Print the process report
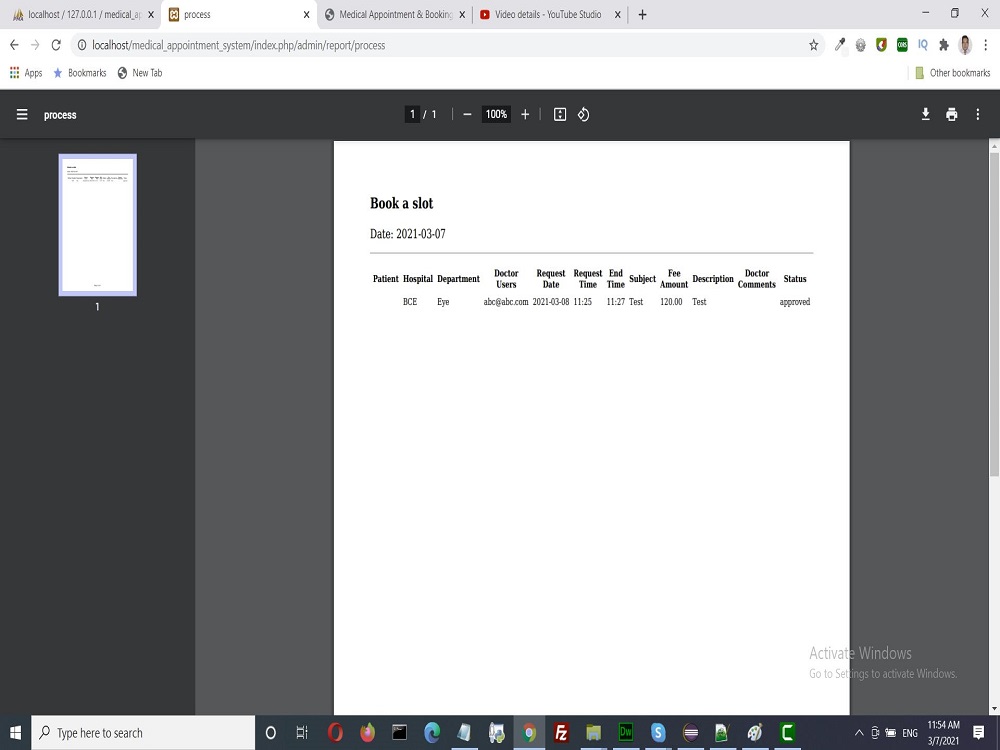Image resolution: width=1000 pixels, height=750 pixels. pos(951,114)
